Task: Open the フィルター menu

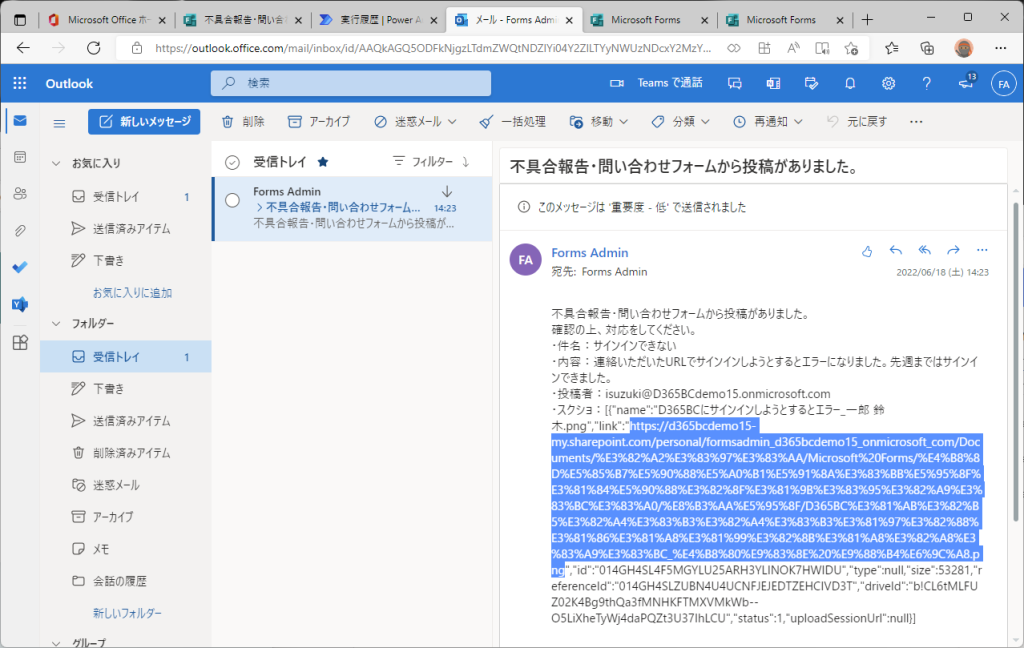Action: coord(423,161)
